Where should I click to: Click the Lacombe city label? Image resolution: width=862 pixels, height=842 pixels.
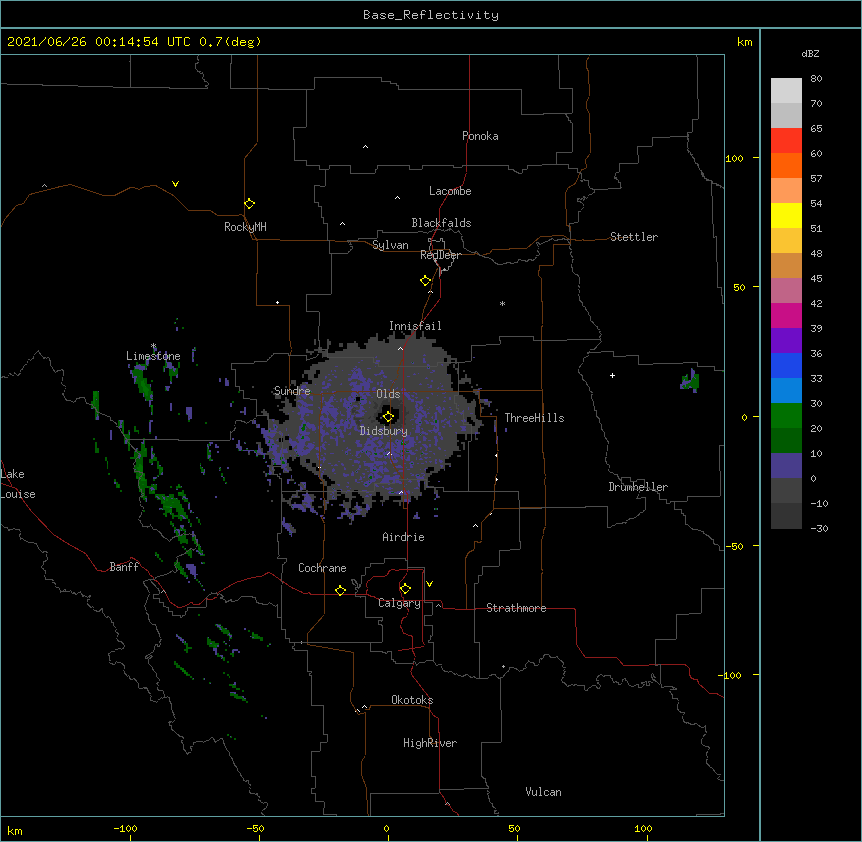point(450,191)
